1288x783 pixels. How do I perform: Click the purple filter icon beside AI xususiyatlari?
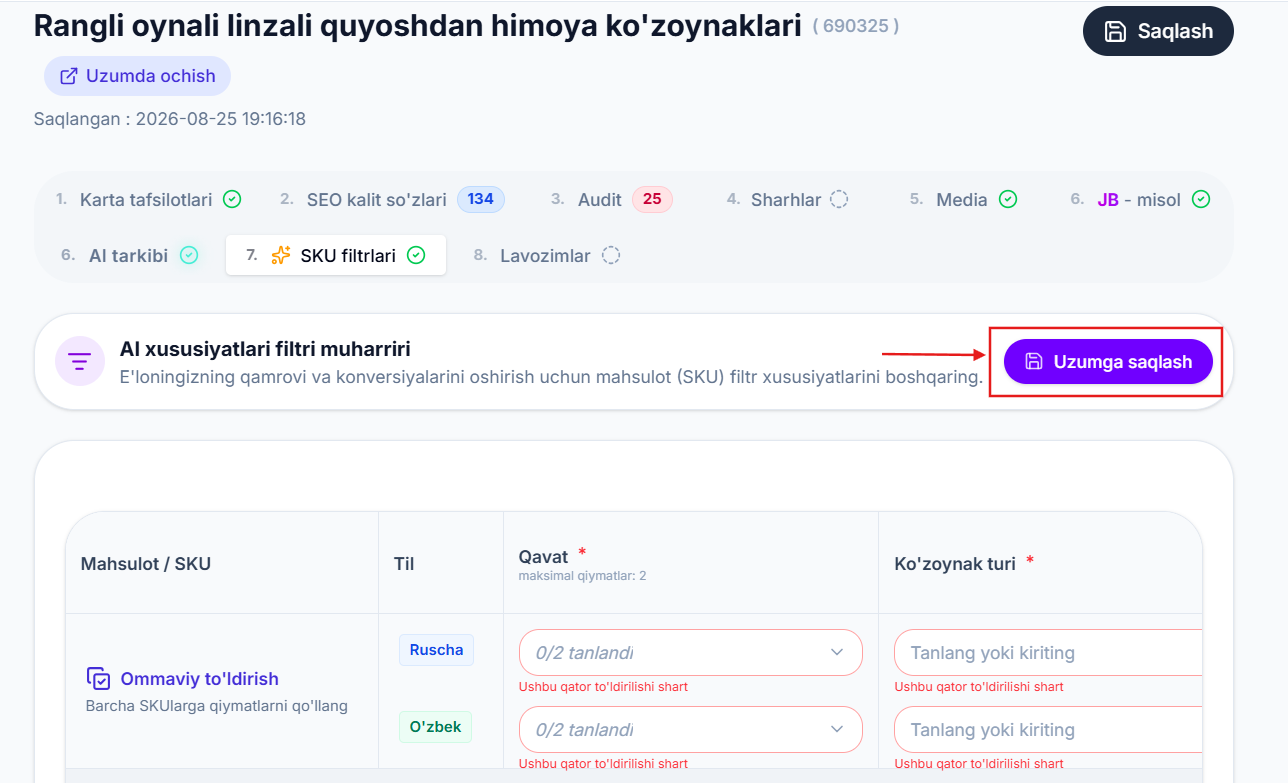tap(79, 361)
